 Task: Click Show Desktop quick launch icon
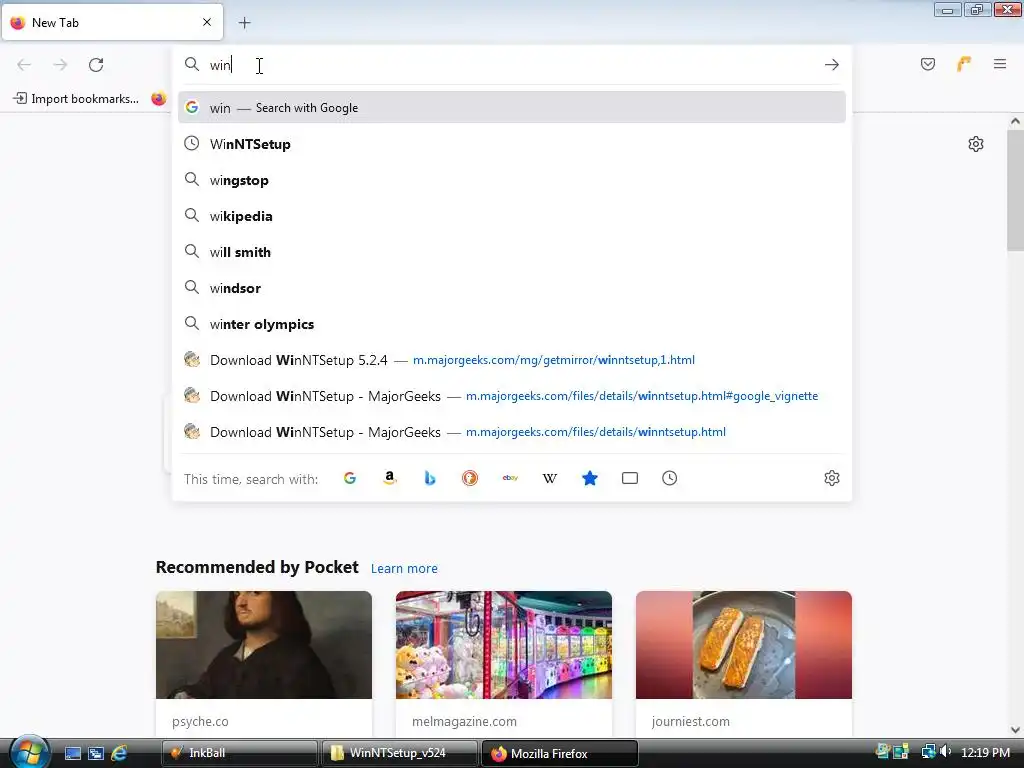click(73, 753)
